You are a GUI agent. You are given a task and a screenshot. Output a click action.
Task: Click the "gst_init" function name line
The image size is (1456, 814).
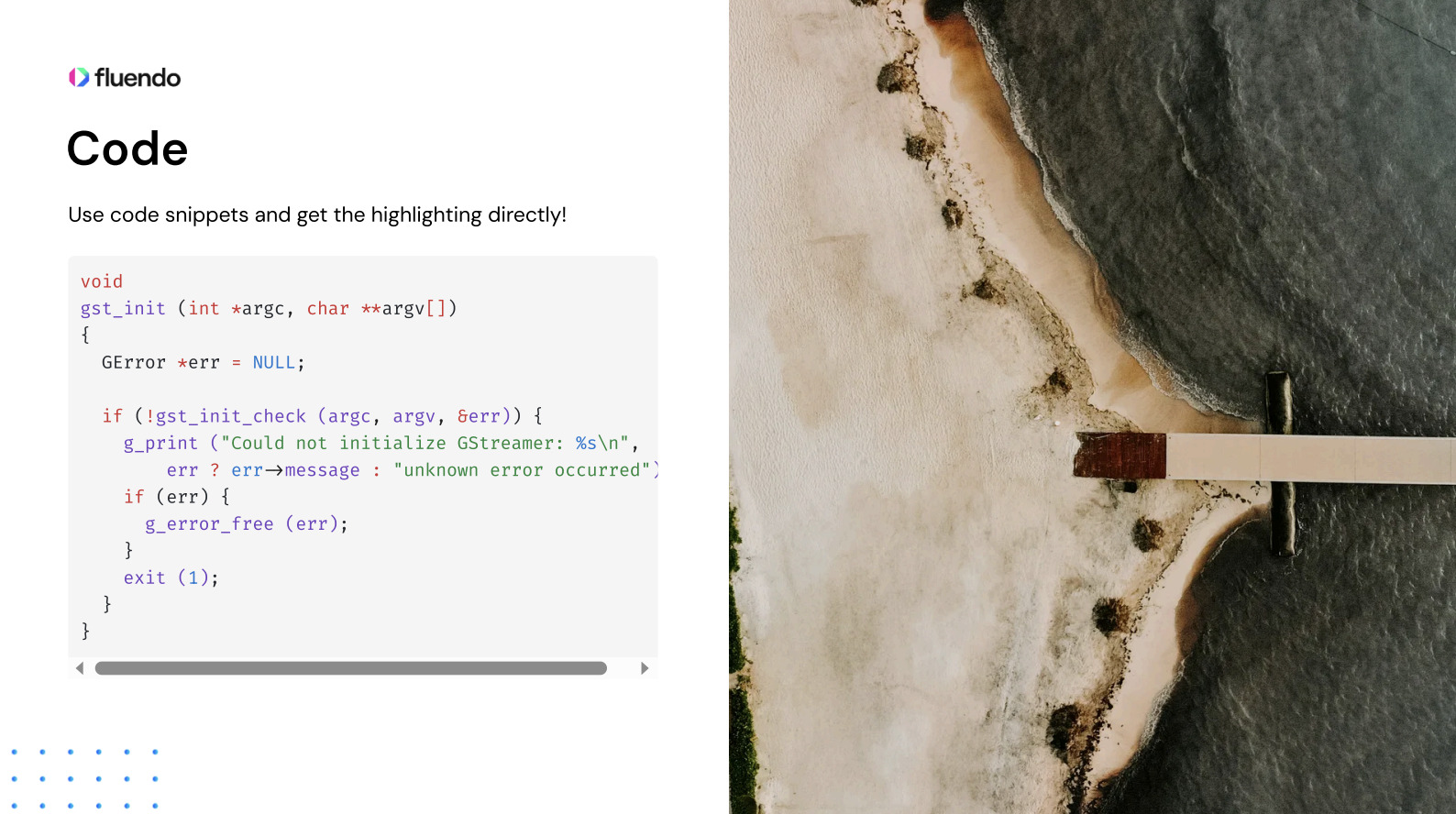[x=269, y=309]
